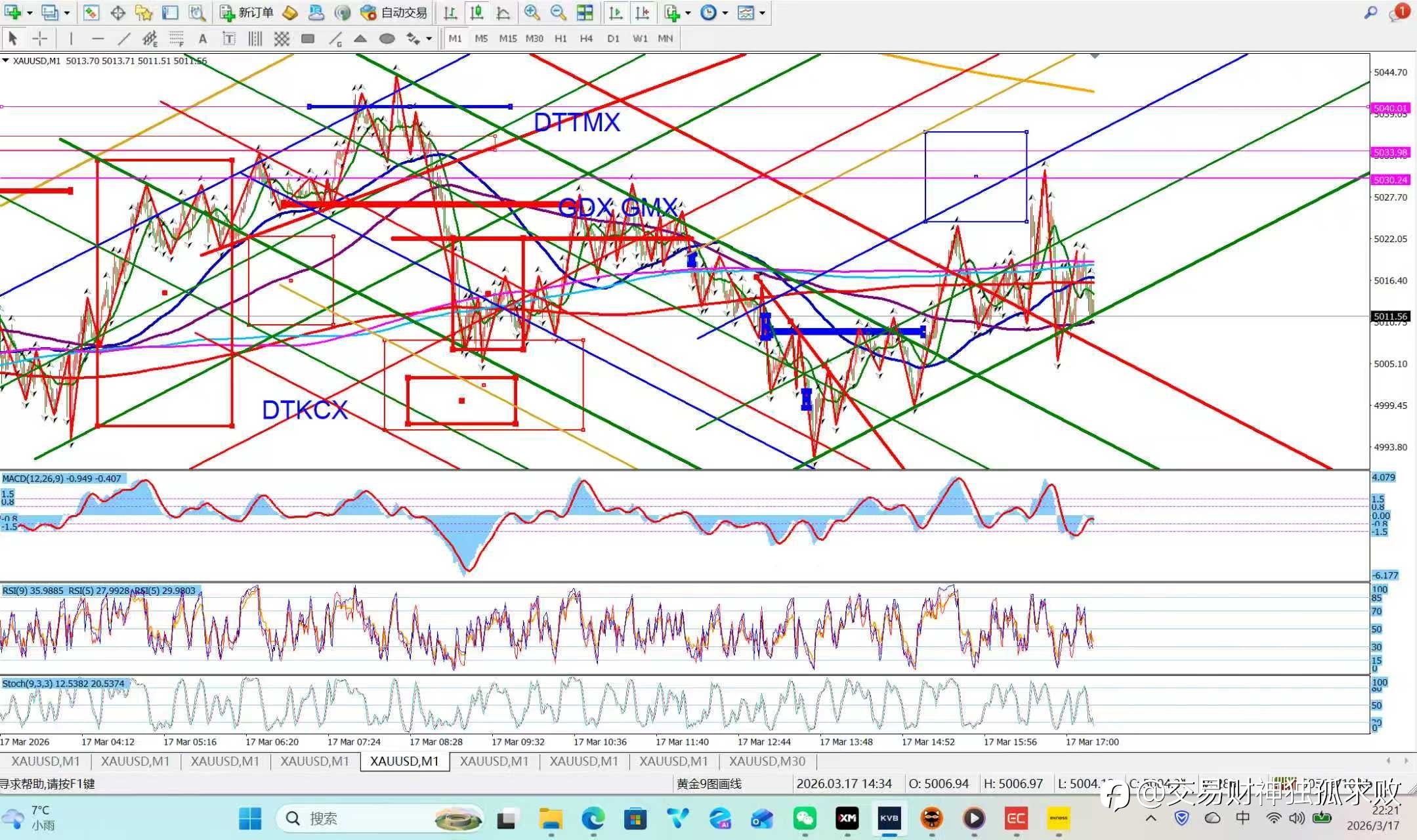Click the Zoom Out magnifier icon

pos(558,12)
